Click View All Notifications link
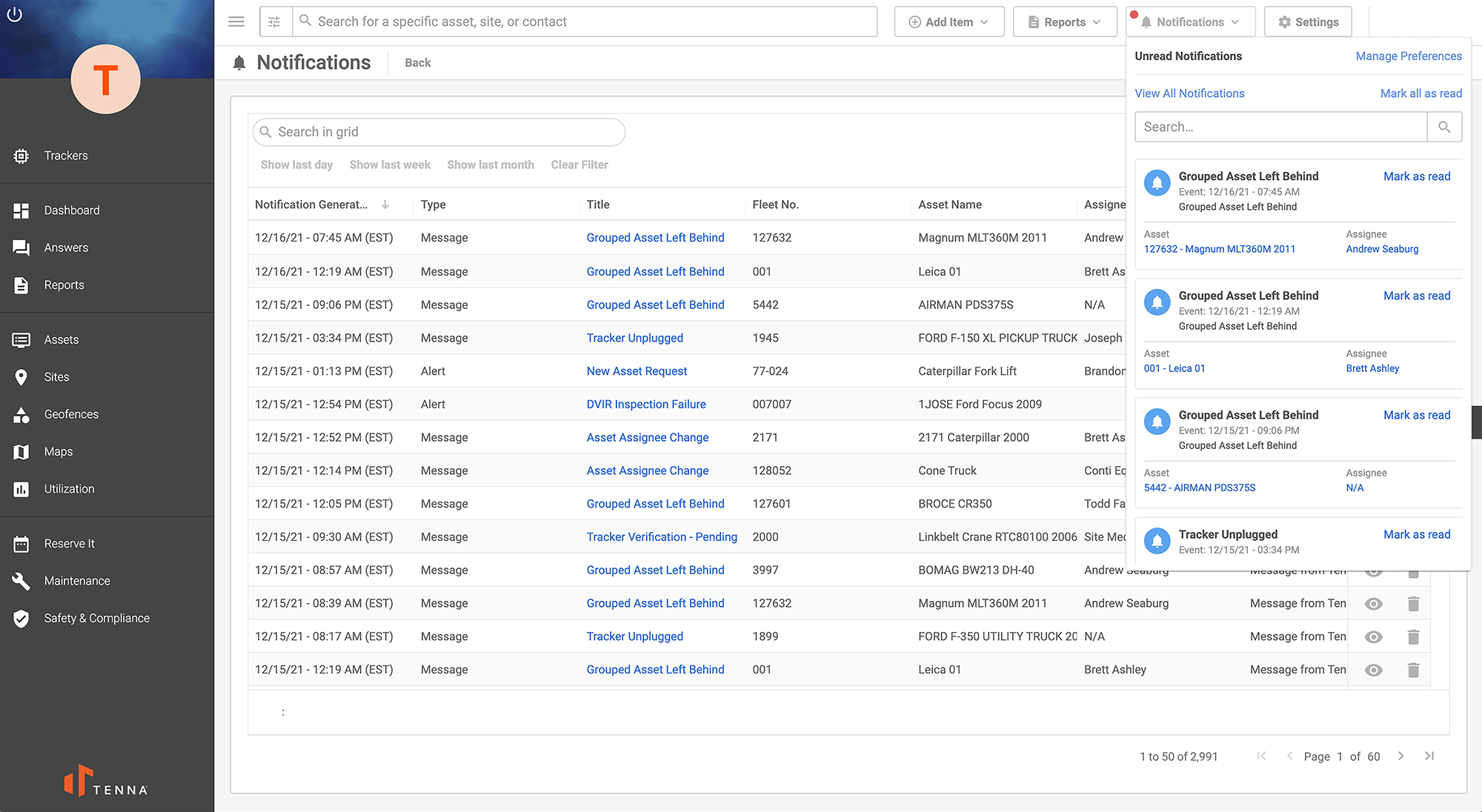 [x=1189, y=93]
